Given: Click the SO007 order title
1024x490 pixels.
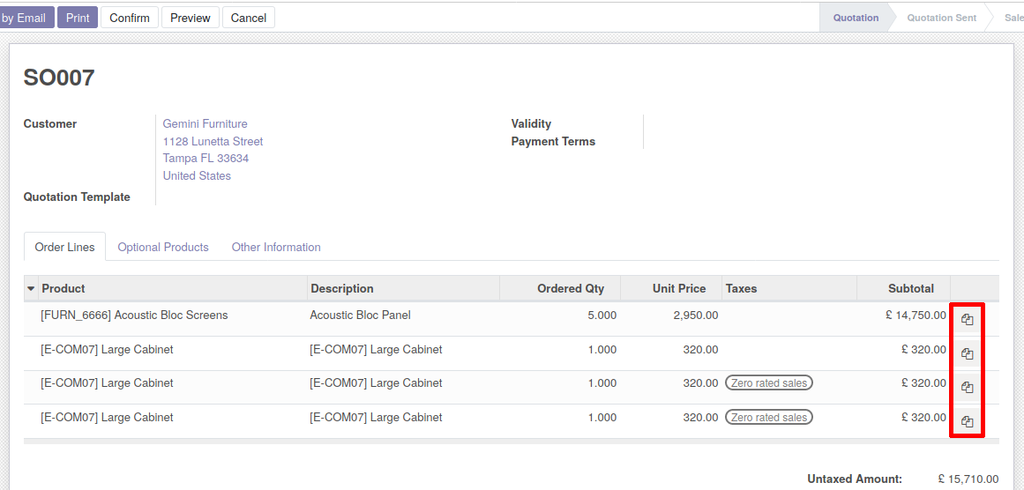Looking at the screenshot, I should pos(59,78).
